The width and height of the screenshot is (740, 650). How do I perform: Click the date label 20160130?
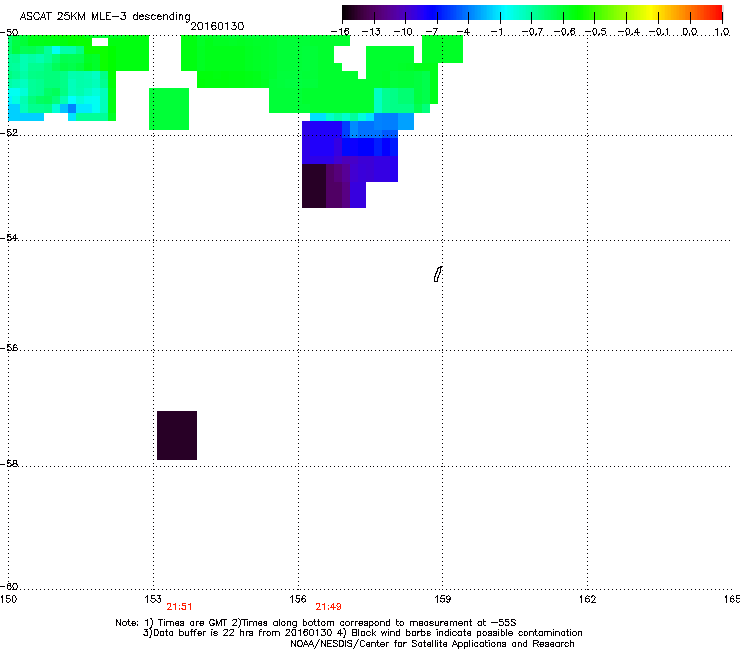click(x=217, y=26)
